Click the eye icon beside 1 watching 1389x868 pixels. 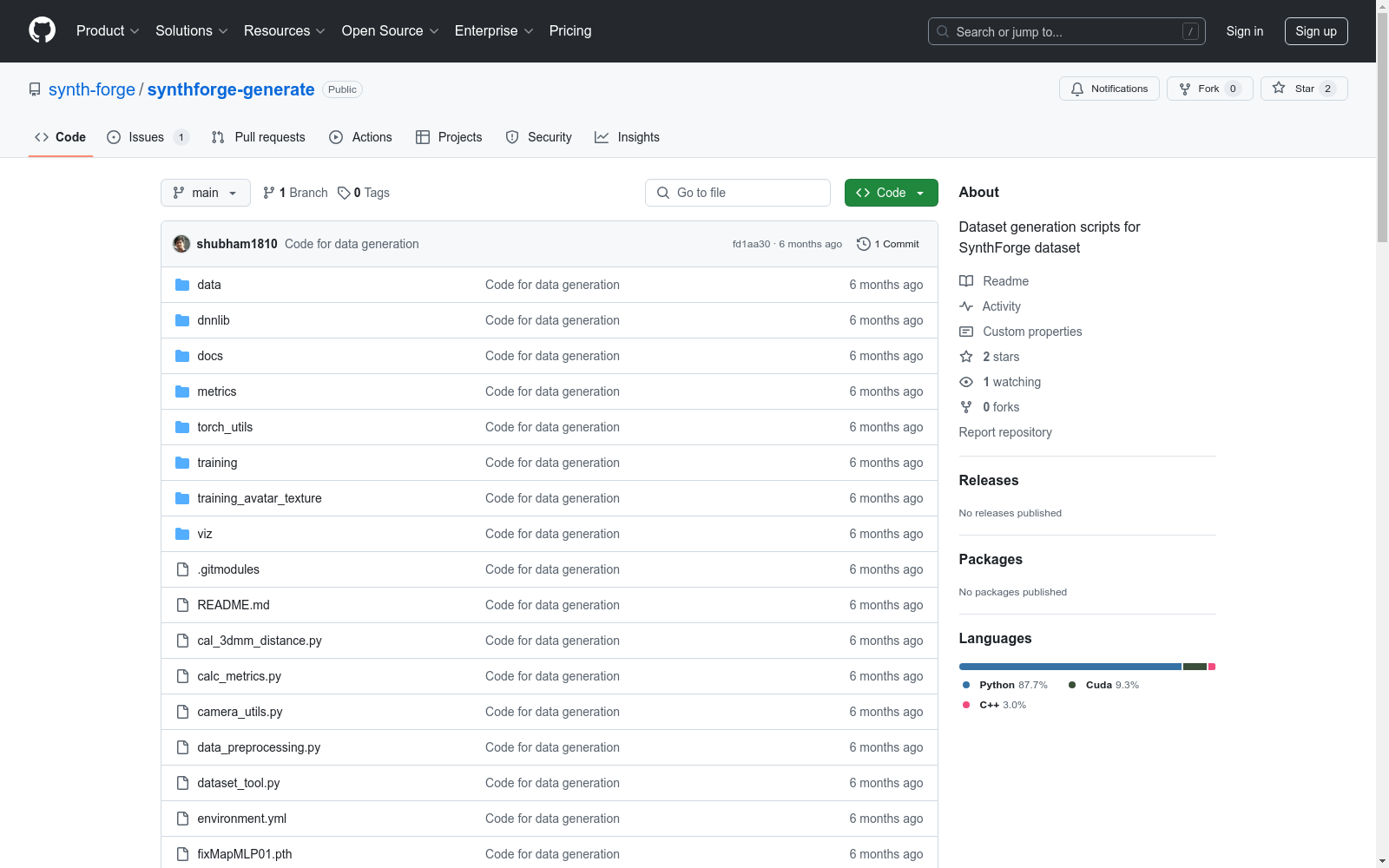coord(966,382)
